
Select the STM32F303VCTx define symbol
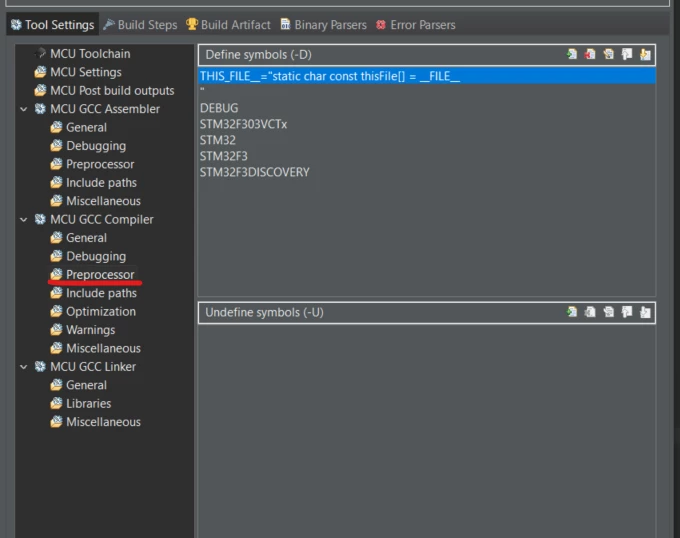[243, 124]
